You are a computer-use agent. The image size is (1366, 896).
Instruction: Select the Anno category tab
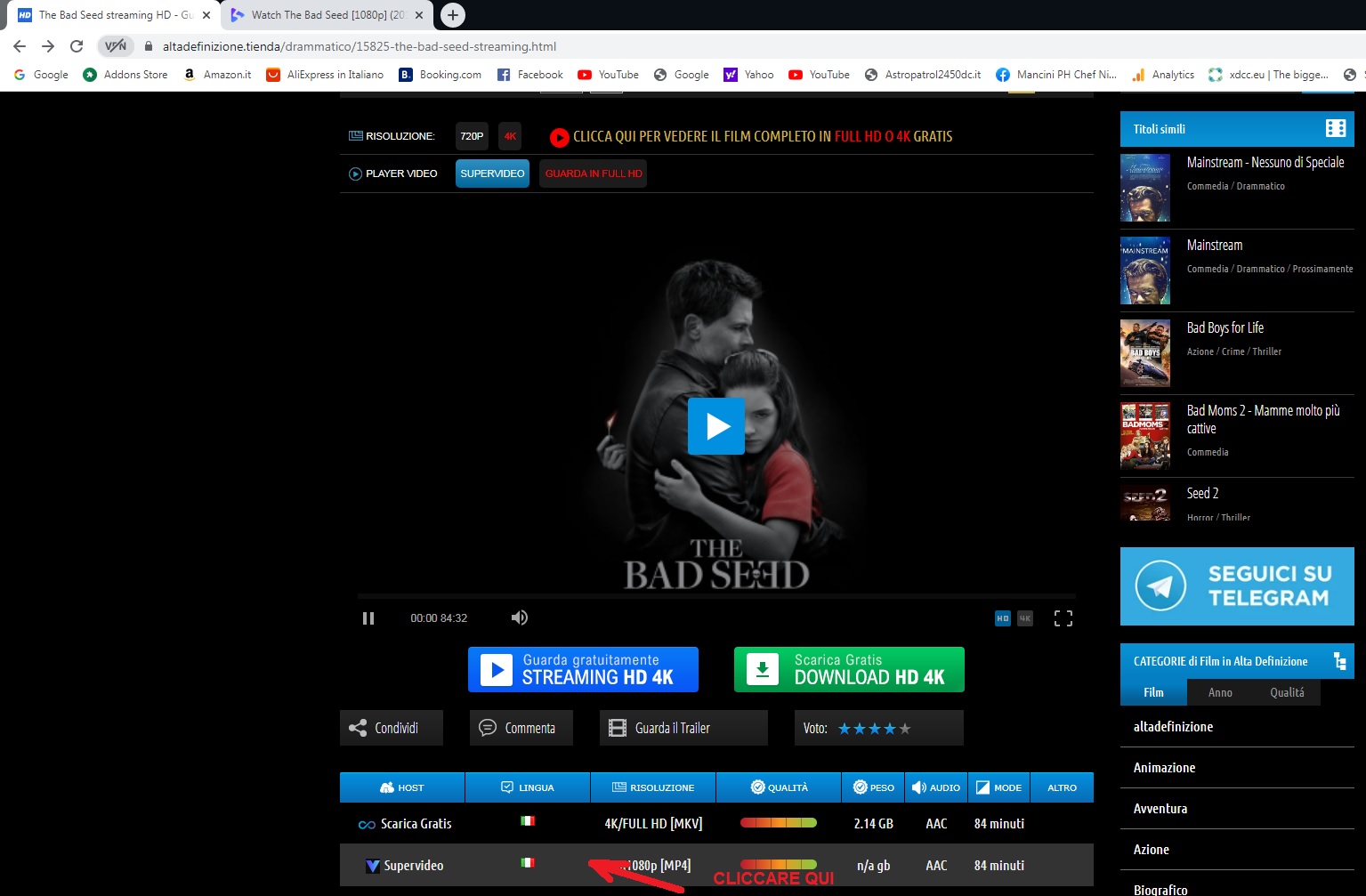1220,692
